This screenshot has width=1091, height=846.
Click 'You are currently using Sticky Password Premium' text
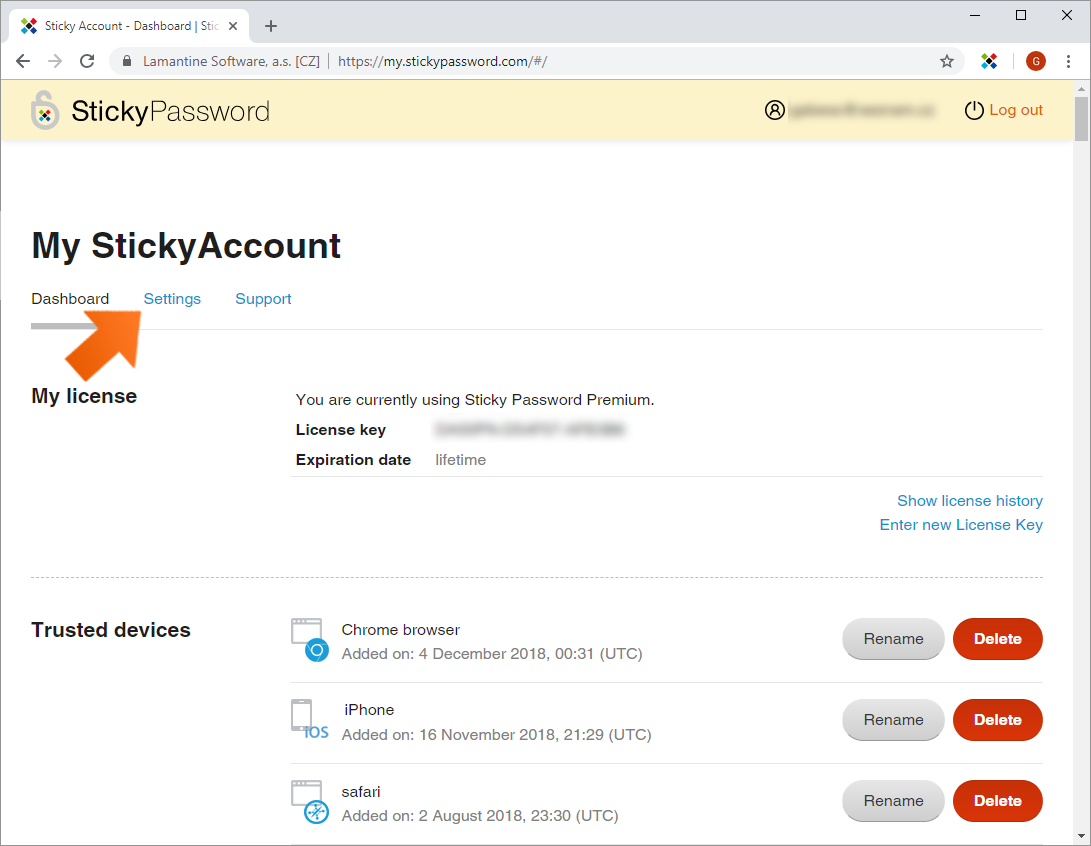pyautogui.click(x=475, y=400)
